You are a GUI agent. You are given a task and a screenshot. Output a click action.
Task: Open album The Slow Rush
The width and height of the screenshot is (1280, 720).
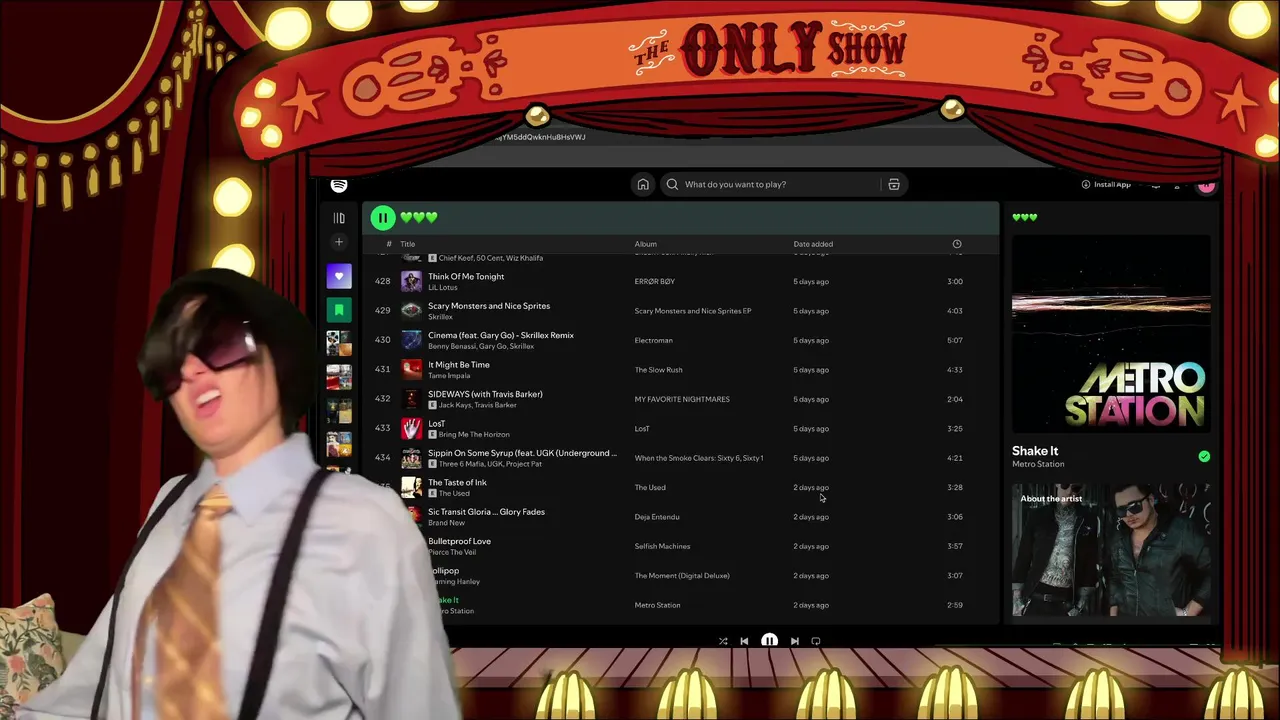click(658, 370)
